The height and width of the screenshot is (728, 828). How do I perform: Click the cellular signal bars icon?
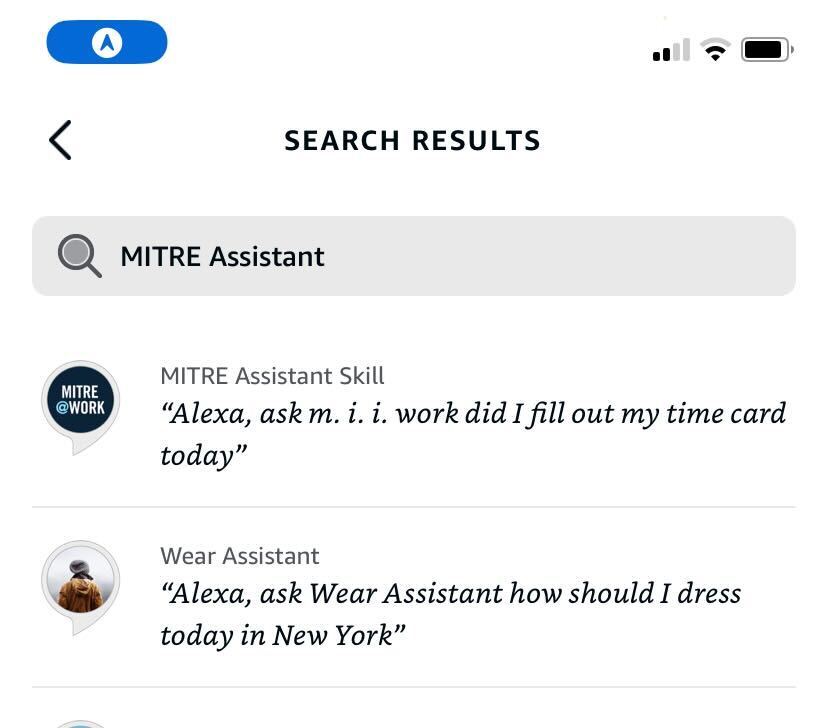coord(671,50)
